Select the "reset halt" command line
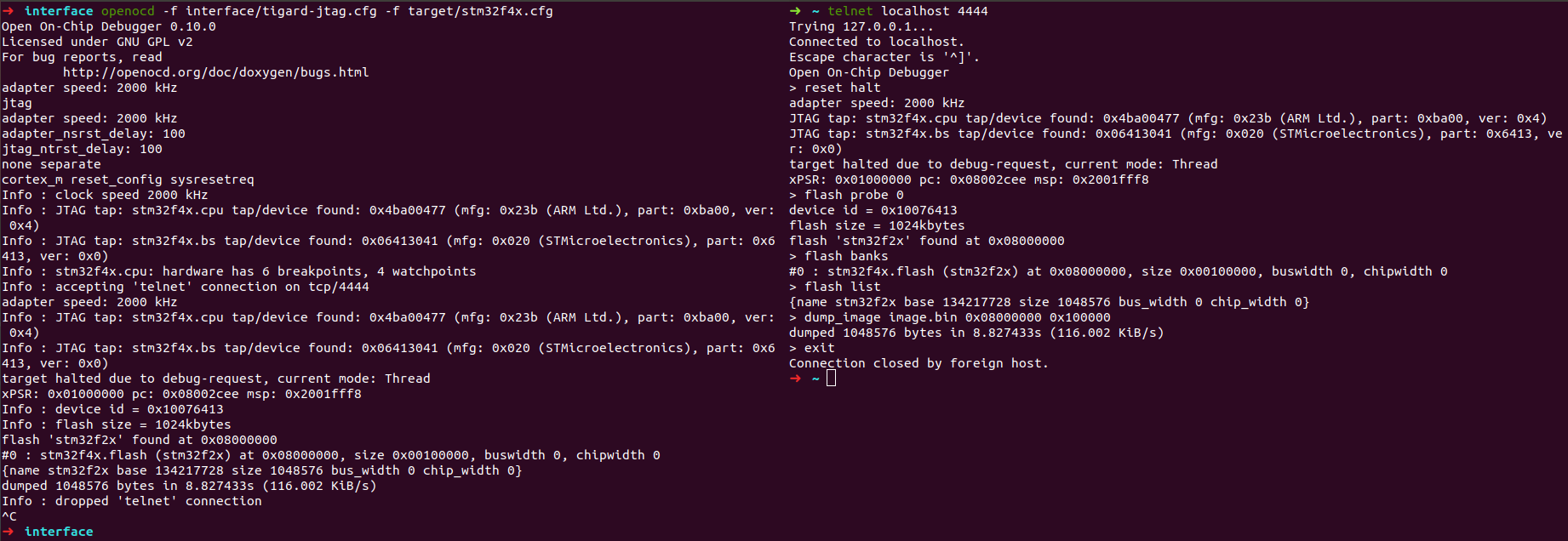Screen dimensions: 1568x541 click(842, 88)
